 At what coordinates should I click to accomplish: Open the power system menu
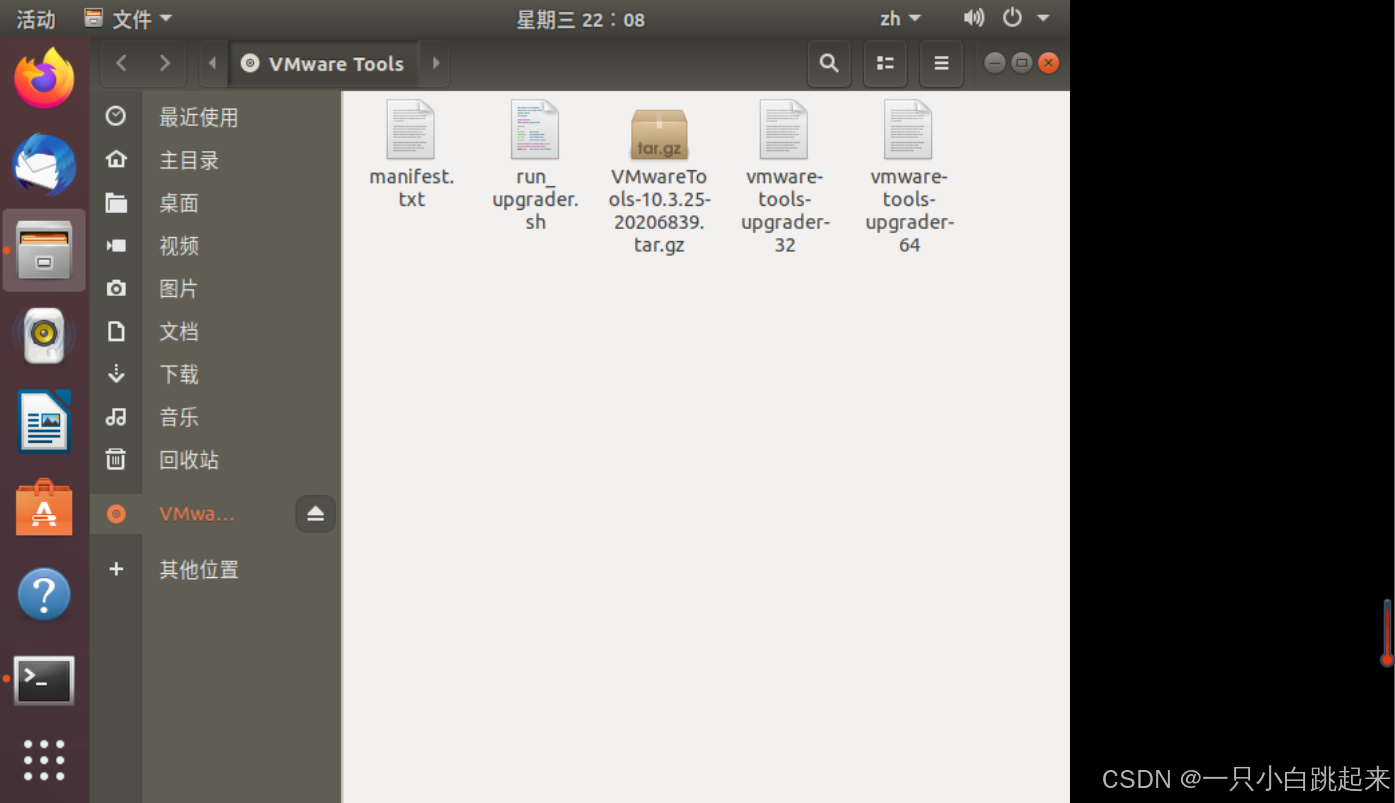tap(1013, 18)
